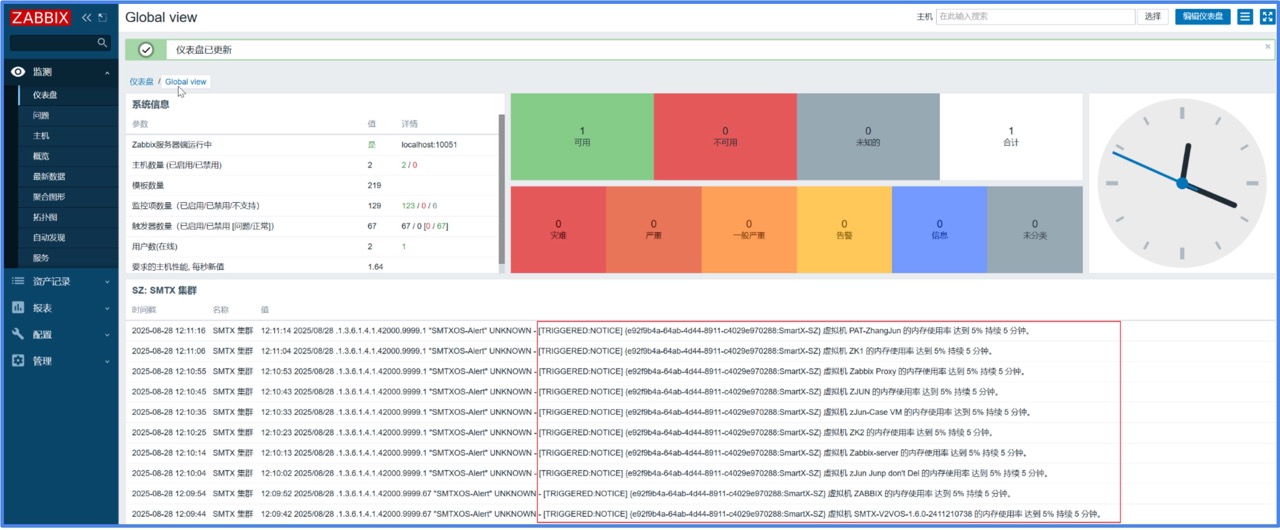Click the Zabbix logo

pyautogui.click(x=41, y=17)
